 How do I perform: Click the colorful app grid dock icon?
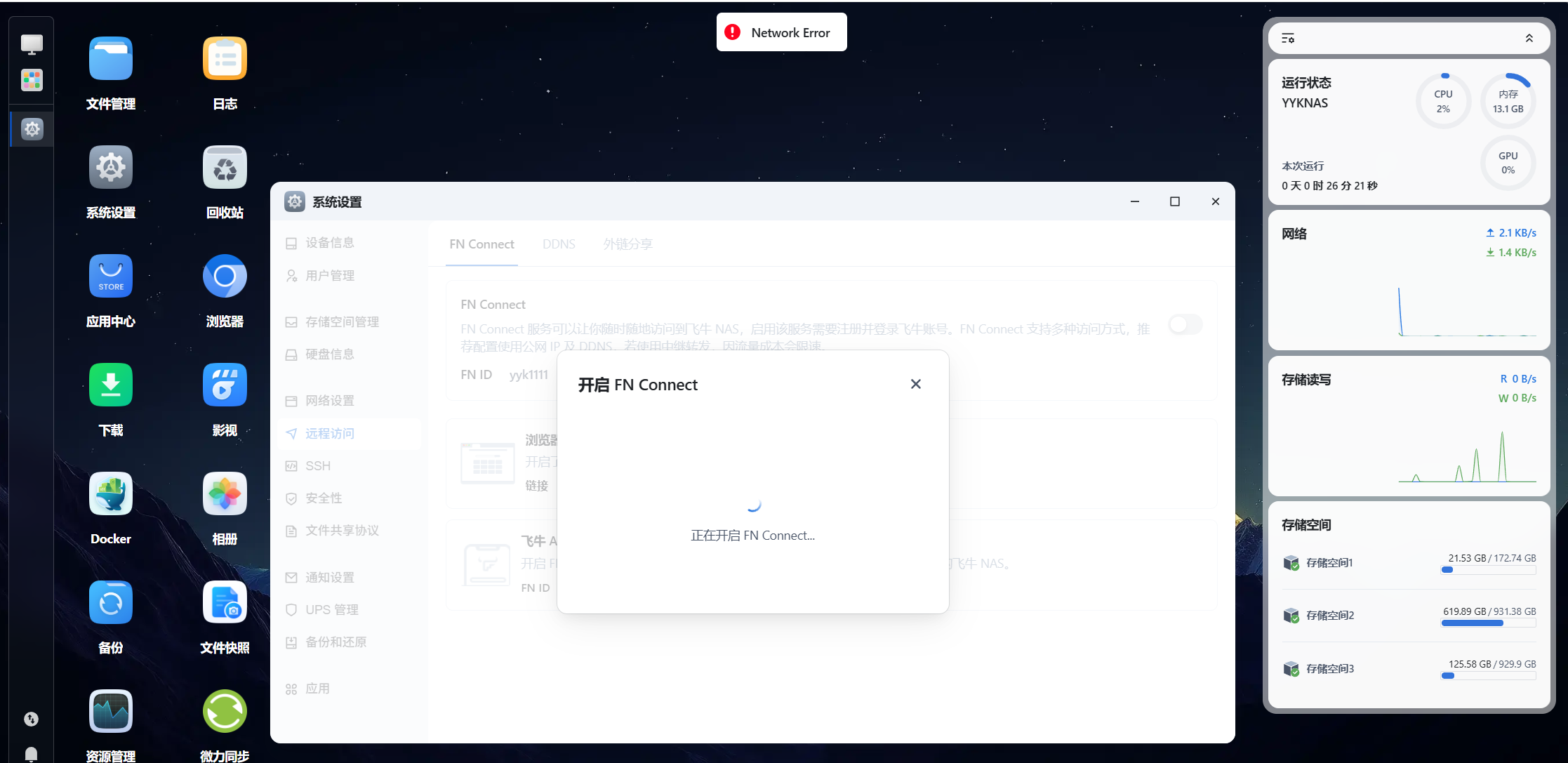pyautogui.click(x=32, y=80)
